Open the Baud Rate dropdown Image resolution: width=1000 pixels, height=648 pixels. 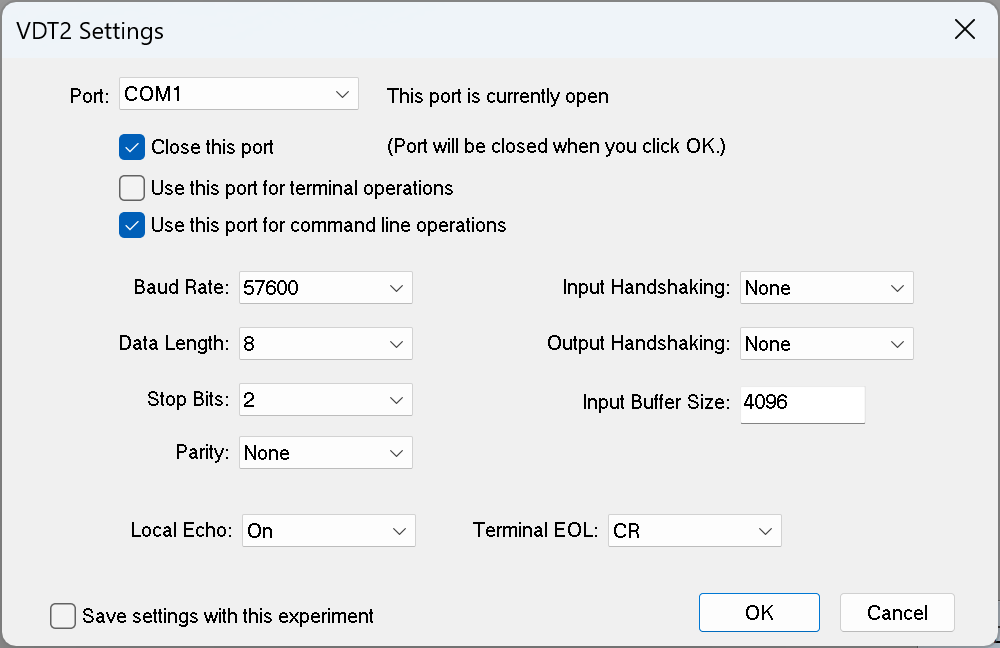pyautogui.click(x=325, y=287)
